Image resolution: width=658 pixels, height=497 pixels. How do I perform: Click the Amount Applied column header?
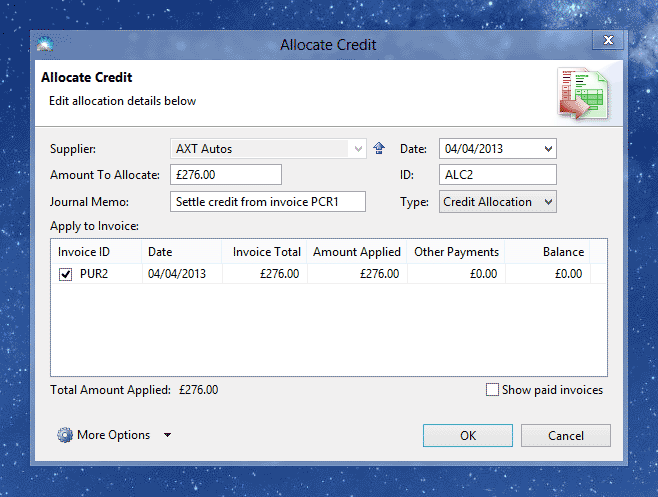point(356,252)
